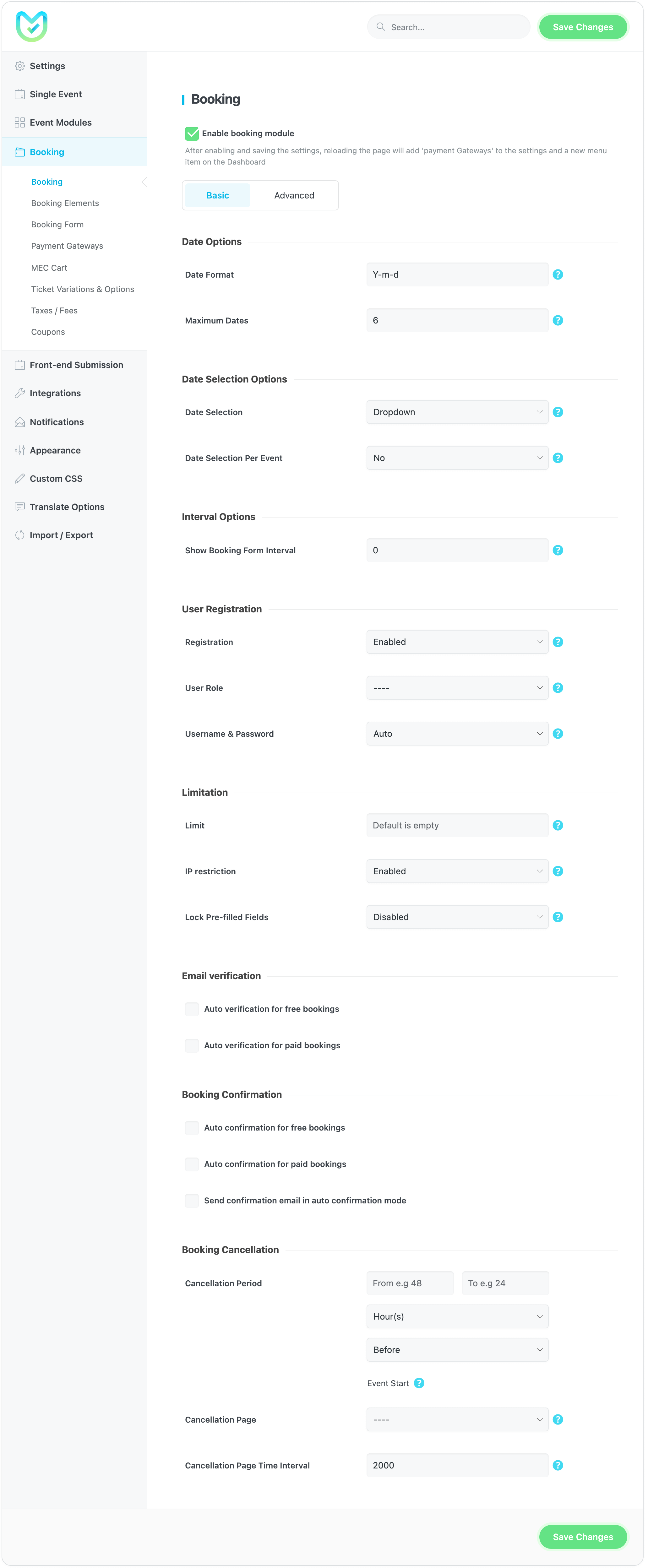Click the top Save Changes button
648x1568 pixels.
pos(582,27)
